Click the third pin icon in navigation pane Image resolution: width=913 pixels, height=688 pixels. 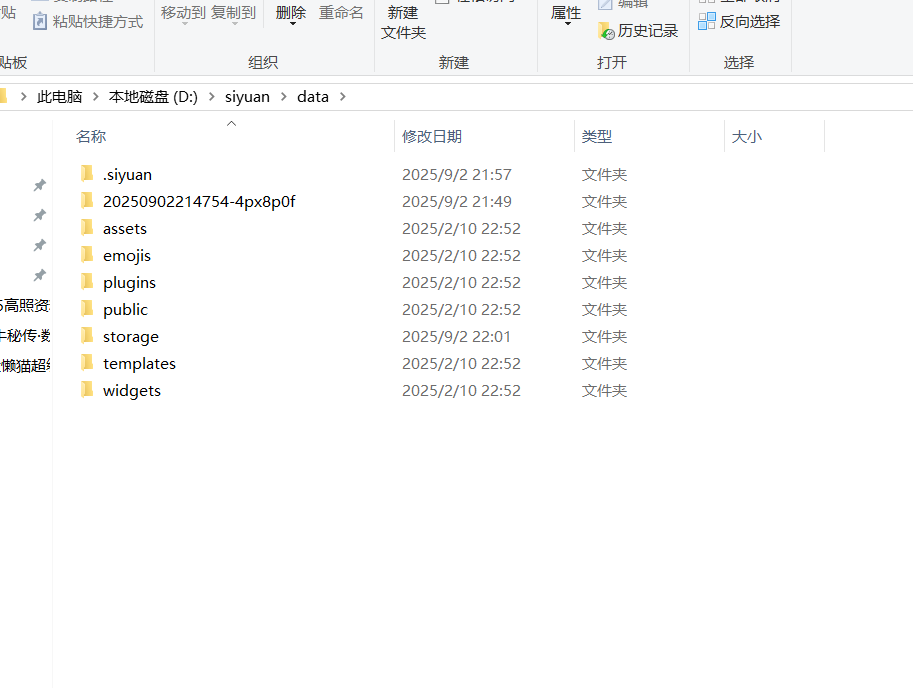click(x=40, y=245)
